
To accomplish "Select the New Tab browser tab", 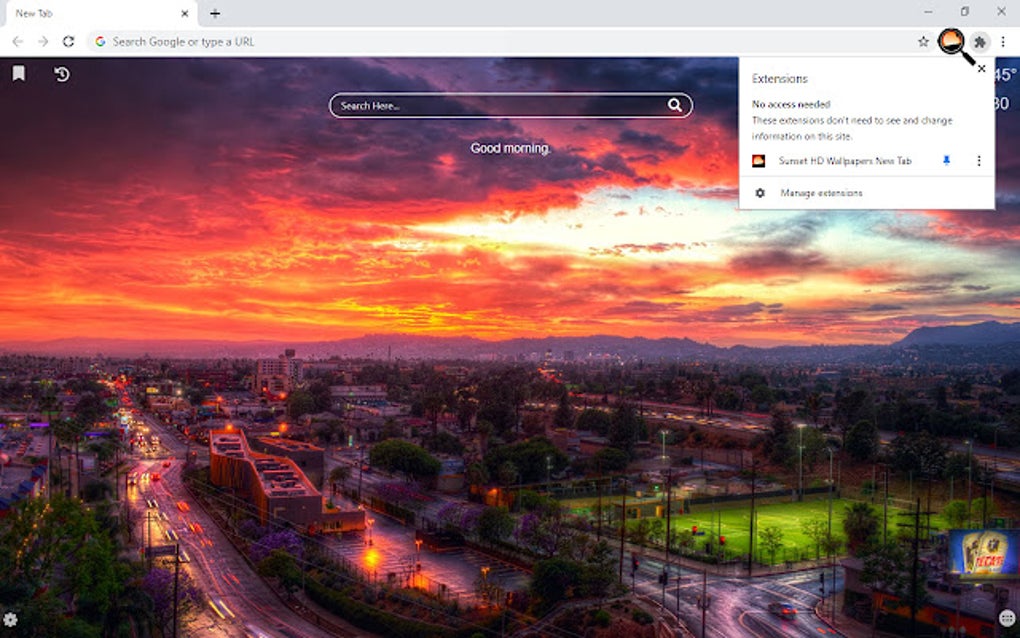I will [100, 14].
